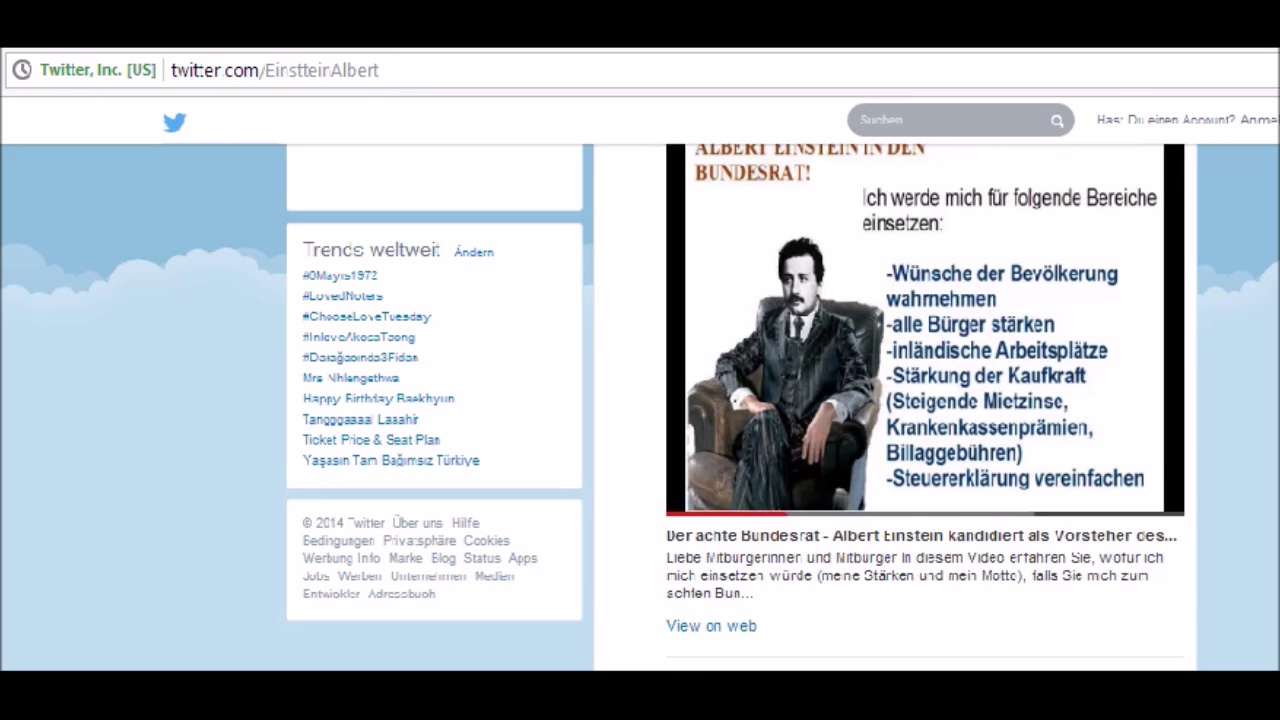
Task: Click the Twitter, Inc. [US] security badge
Action: point(97,70)
